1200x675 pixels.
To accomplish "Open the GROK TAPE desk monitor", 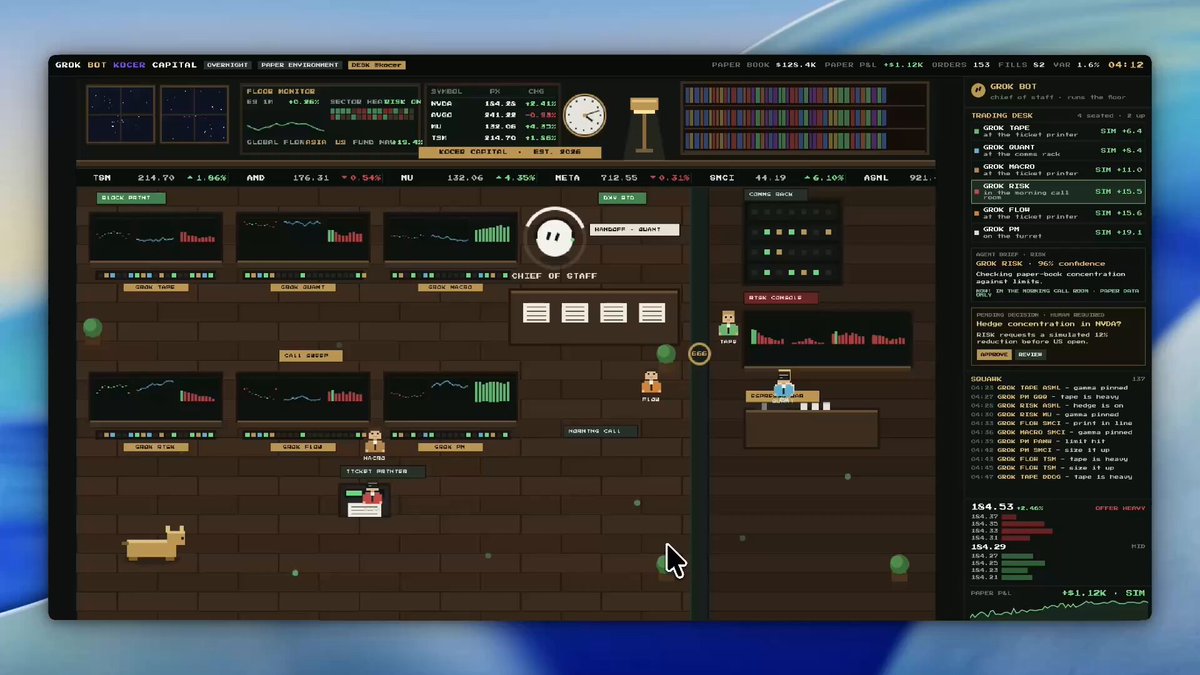I will tap(156, 238).
